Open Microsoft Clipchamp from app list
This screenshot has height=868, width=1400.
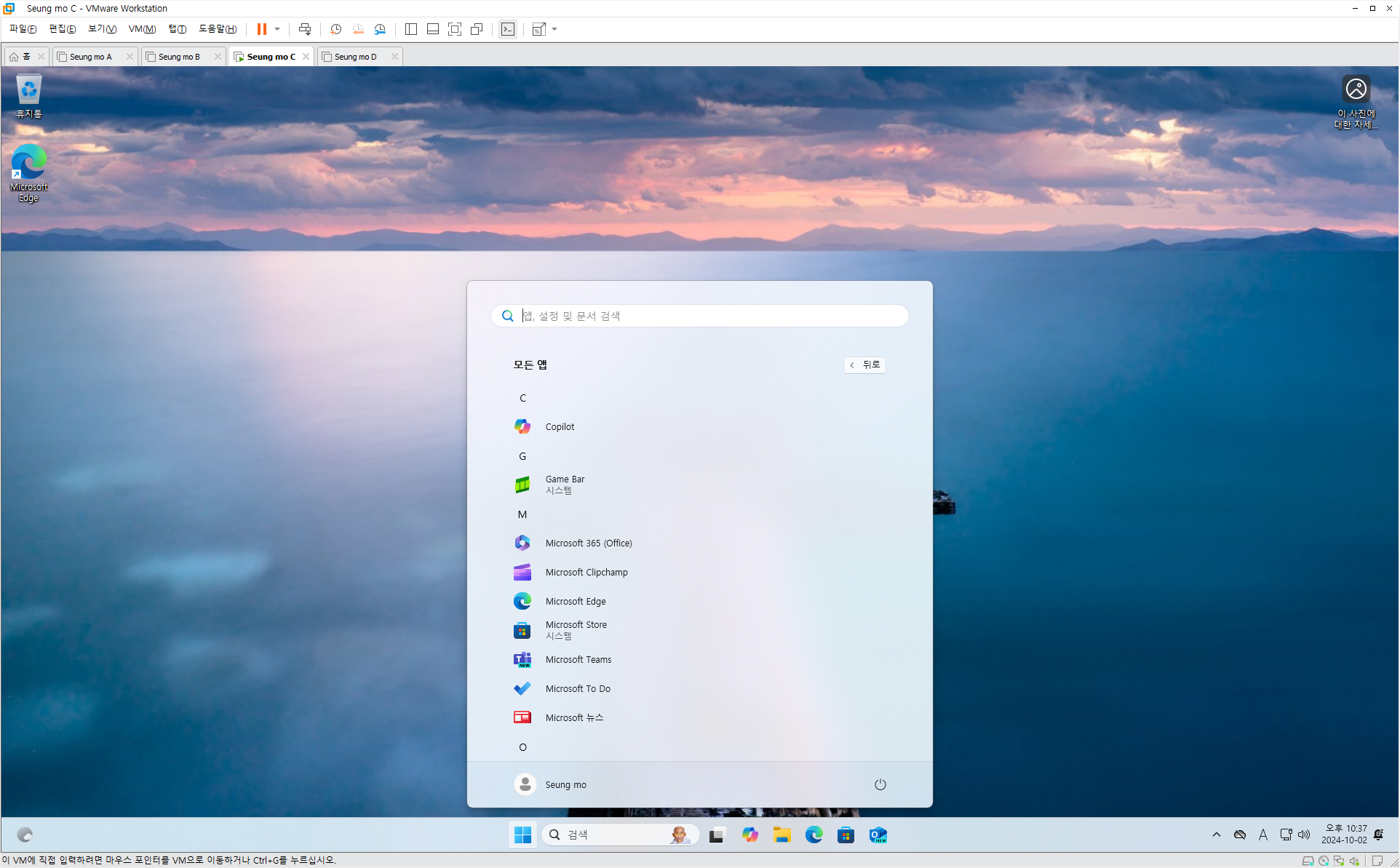pos(586,572)
